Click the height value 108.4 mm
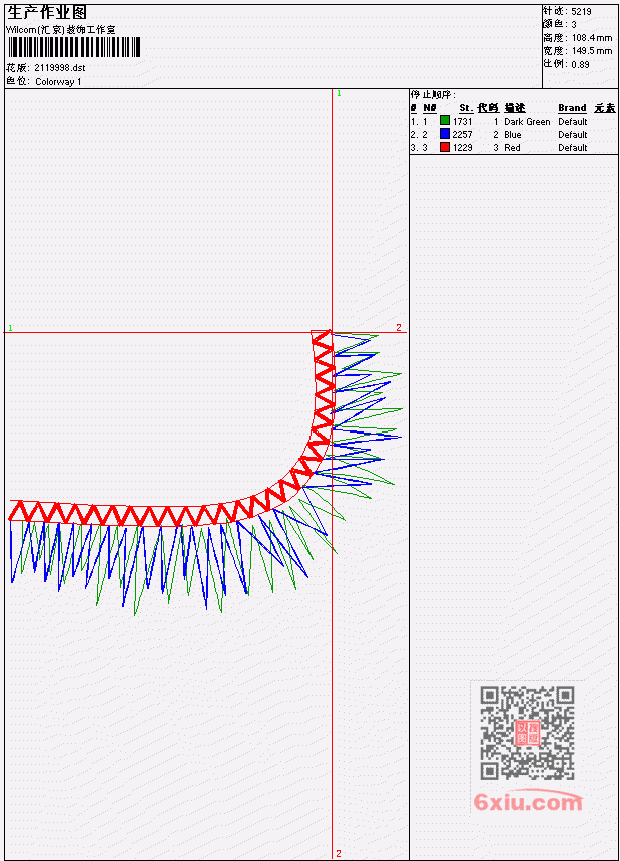Image resolution: width=620 pixels, height=861 pixels. 592,37
